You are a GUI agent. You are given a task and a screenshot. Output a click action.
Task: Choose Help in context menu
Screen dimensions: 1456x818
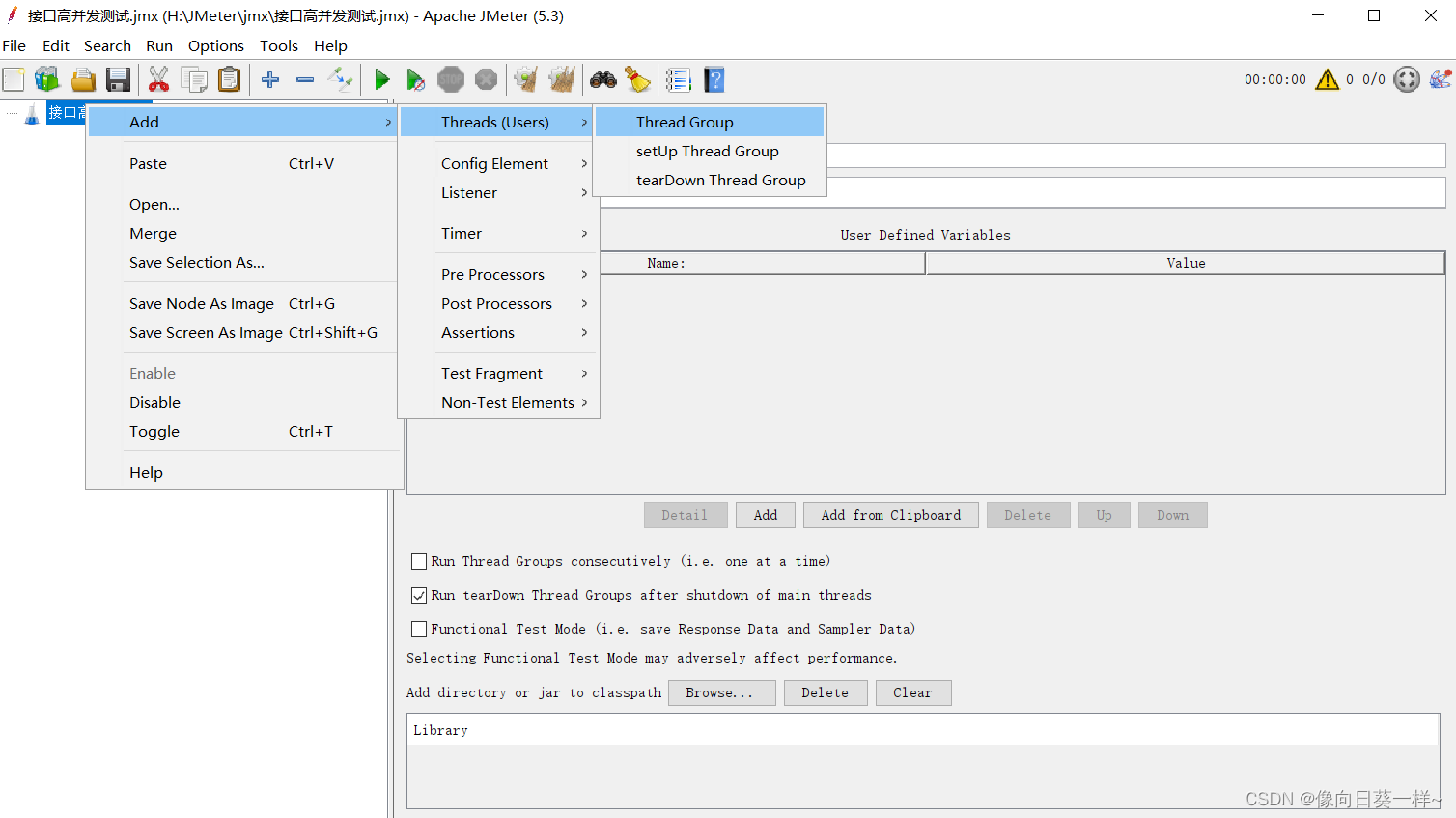(242, 472)
